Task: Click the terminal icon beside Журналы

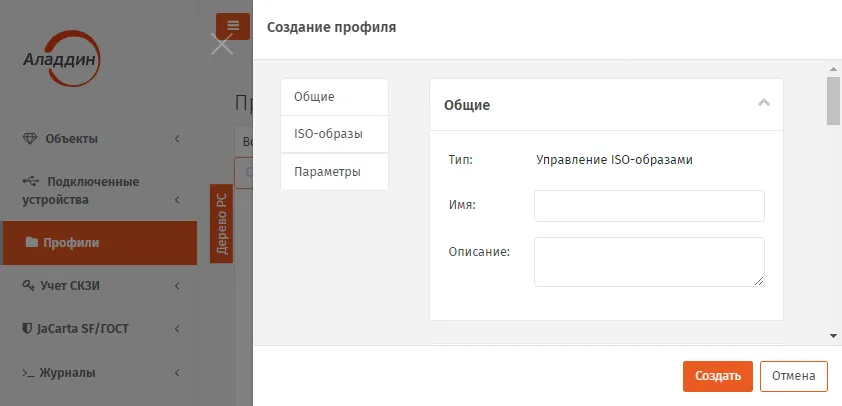Action: tap(28, 373)
